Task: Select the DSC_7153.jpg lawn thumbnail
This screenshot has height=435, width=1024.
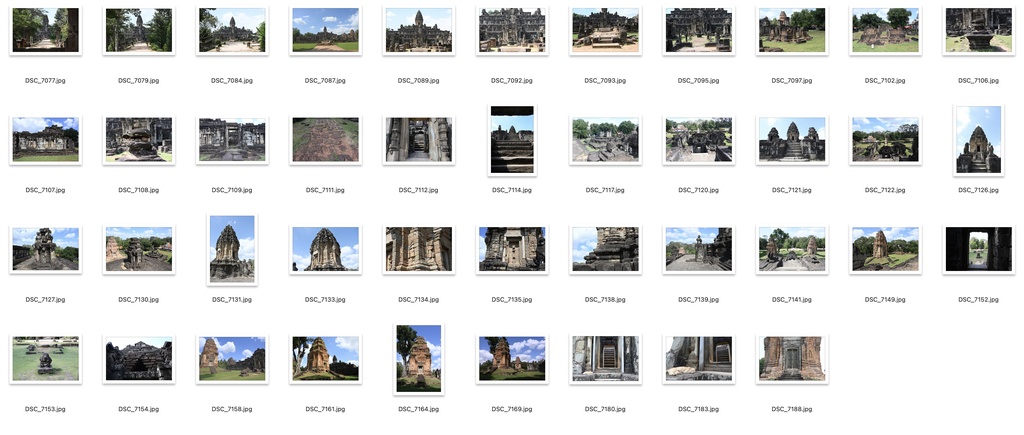Action: pos(46,359)
